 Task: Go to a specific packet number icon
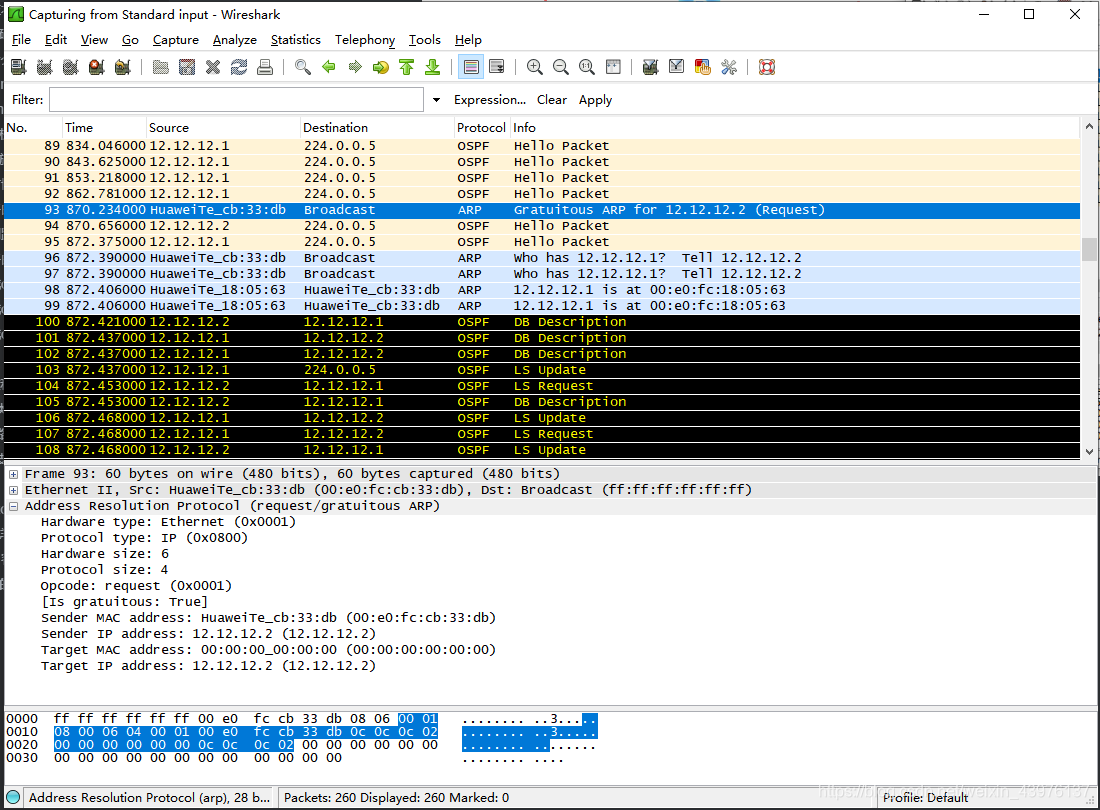(381, 67)
